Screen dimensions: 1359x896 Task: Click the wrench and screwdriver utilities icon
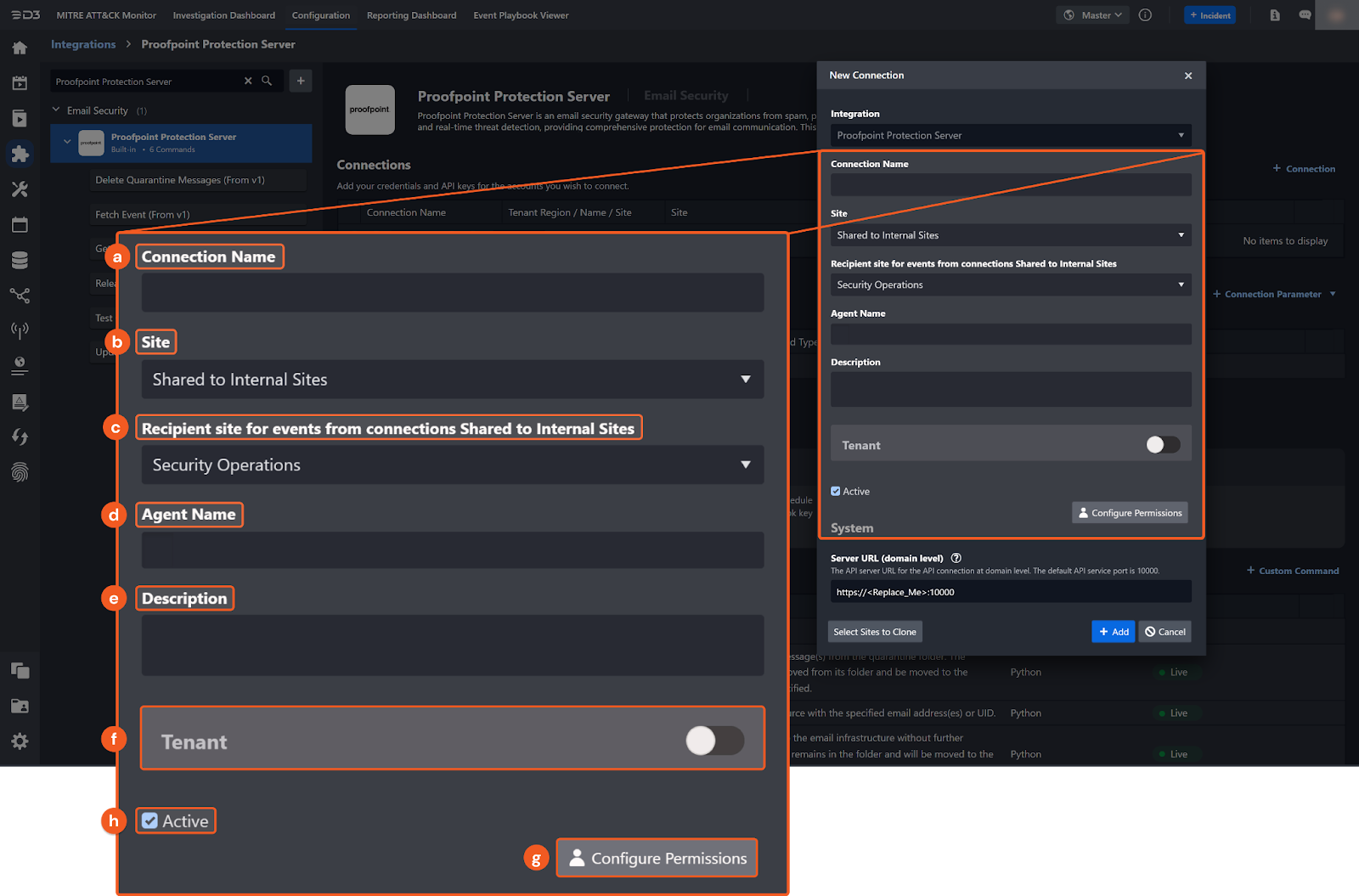pyautogui.click(x=20, y=189)
